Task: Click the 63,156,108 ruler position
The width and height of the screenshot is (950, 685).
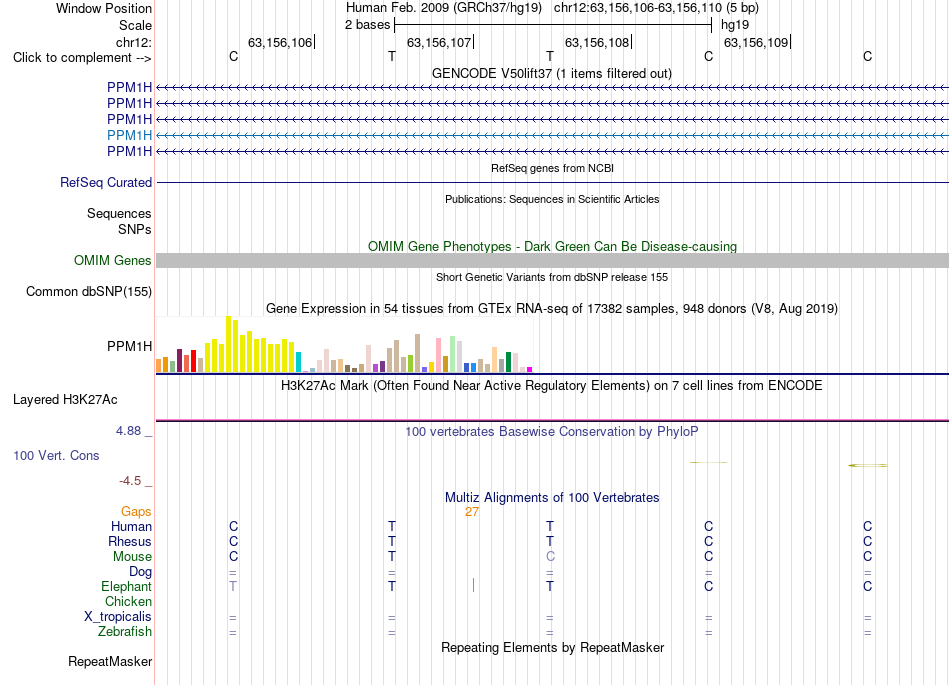Action: (x=597, y=42)
